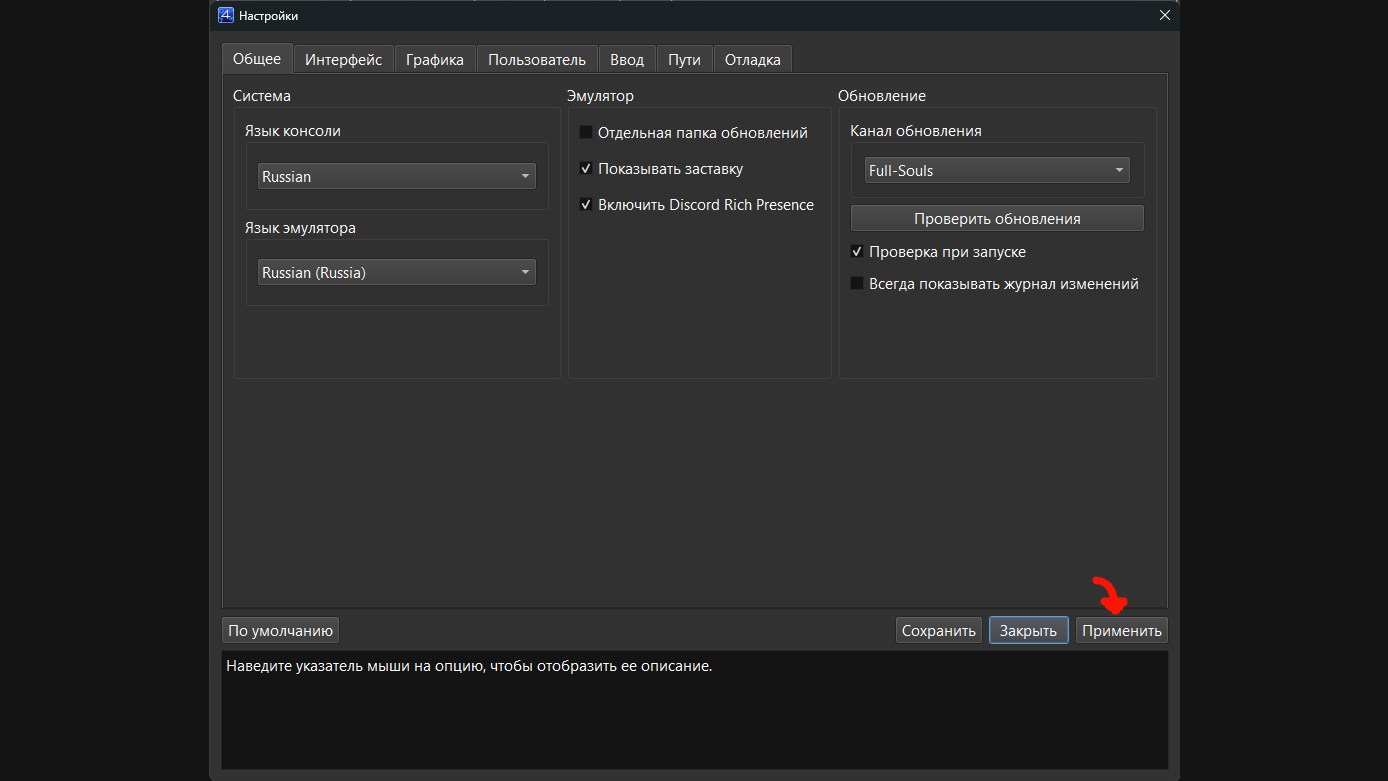Click the Закрыть button
Image resolution: width=1388 pixels, height=781 pixels.
[1029, 630]
